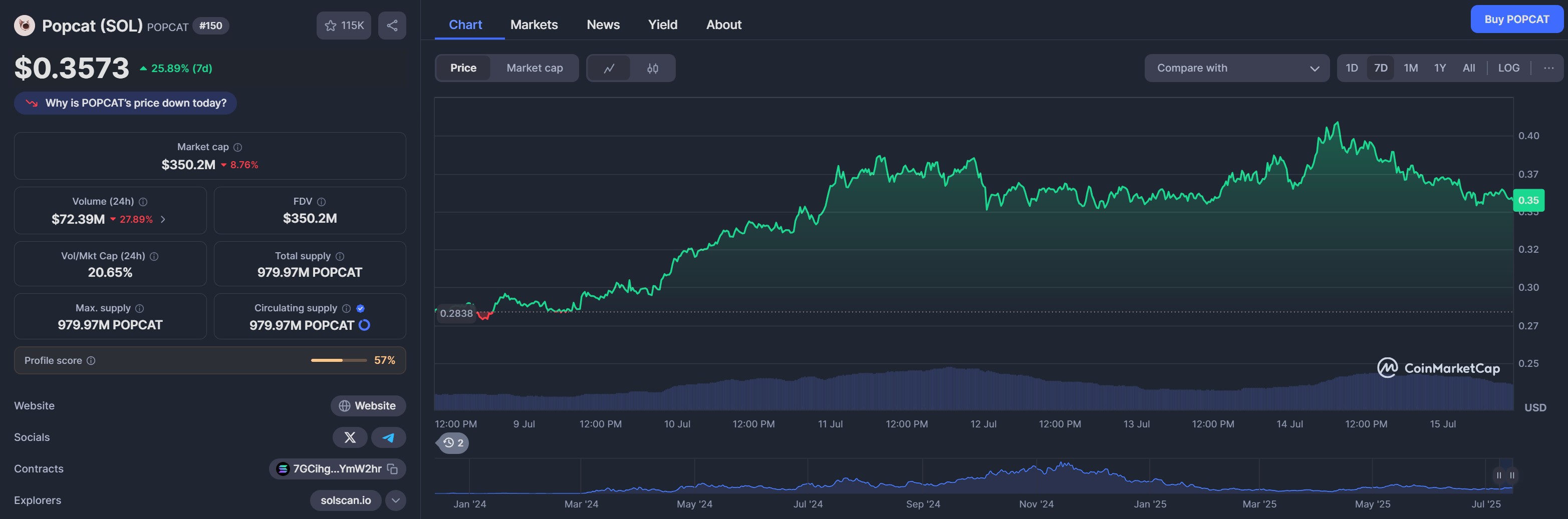Click the left range handle on timeline navigator
1568x519 pixels.
click(x=1498, y=475)
